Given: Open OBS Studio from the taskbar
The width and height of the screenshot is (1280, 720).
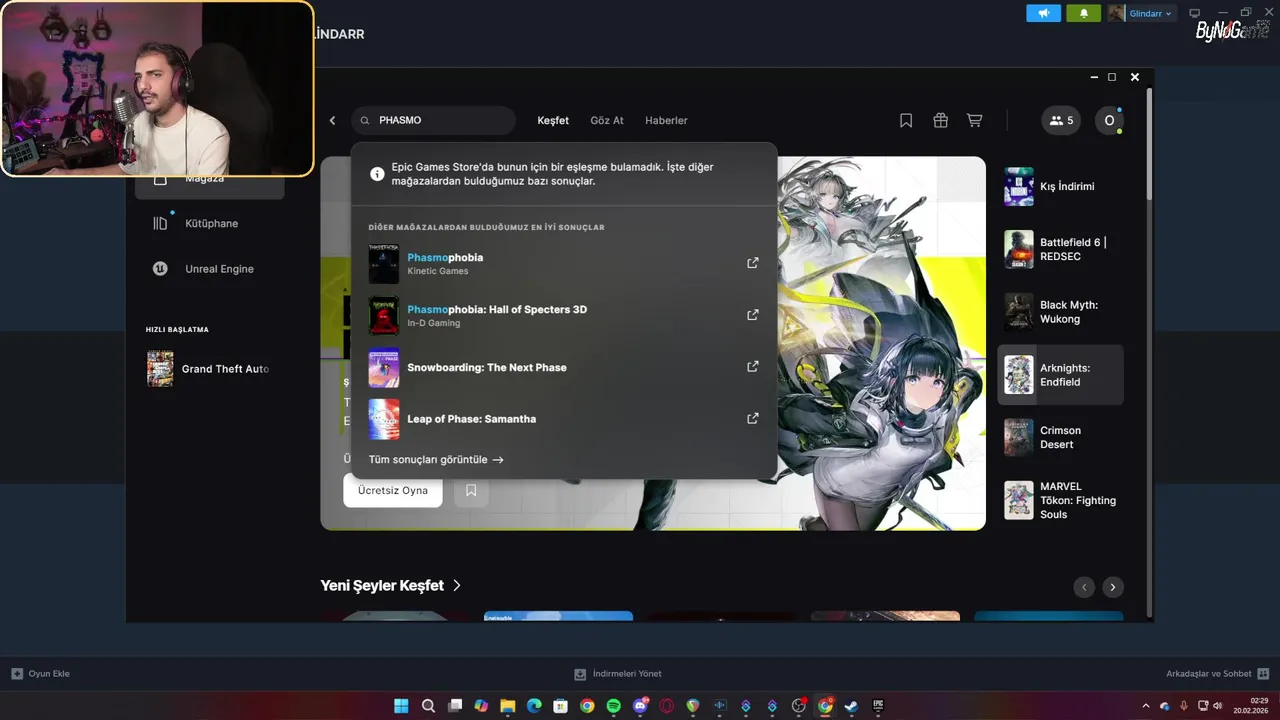Looking at the screenshot, I should 798,706.
